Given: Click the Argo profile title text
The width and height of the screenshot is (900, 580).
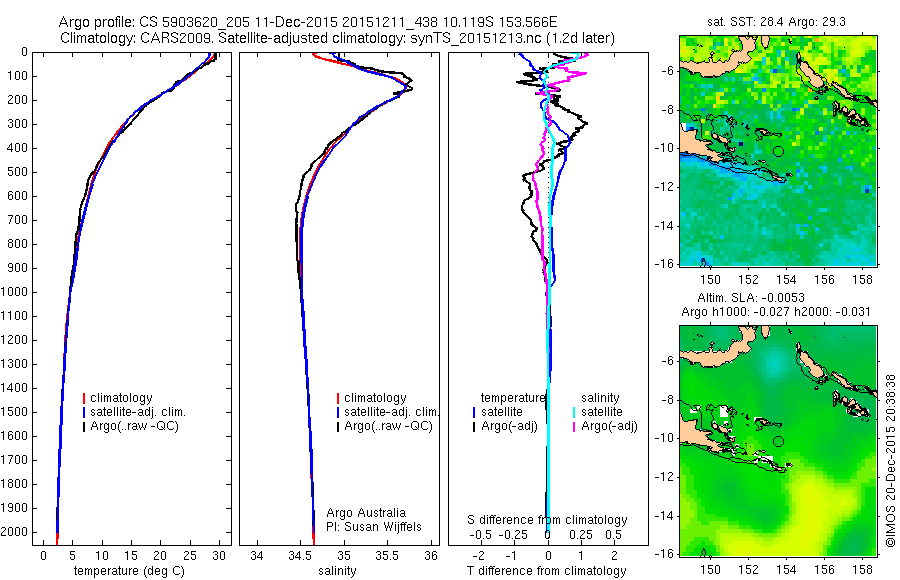Looking at the screenshot, I should (308, 22).
